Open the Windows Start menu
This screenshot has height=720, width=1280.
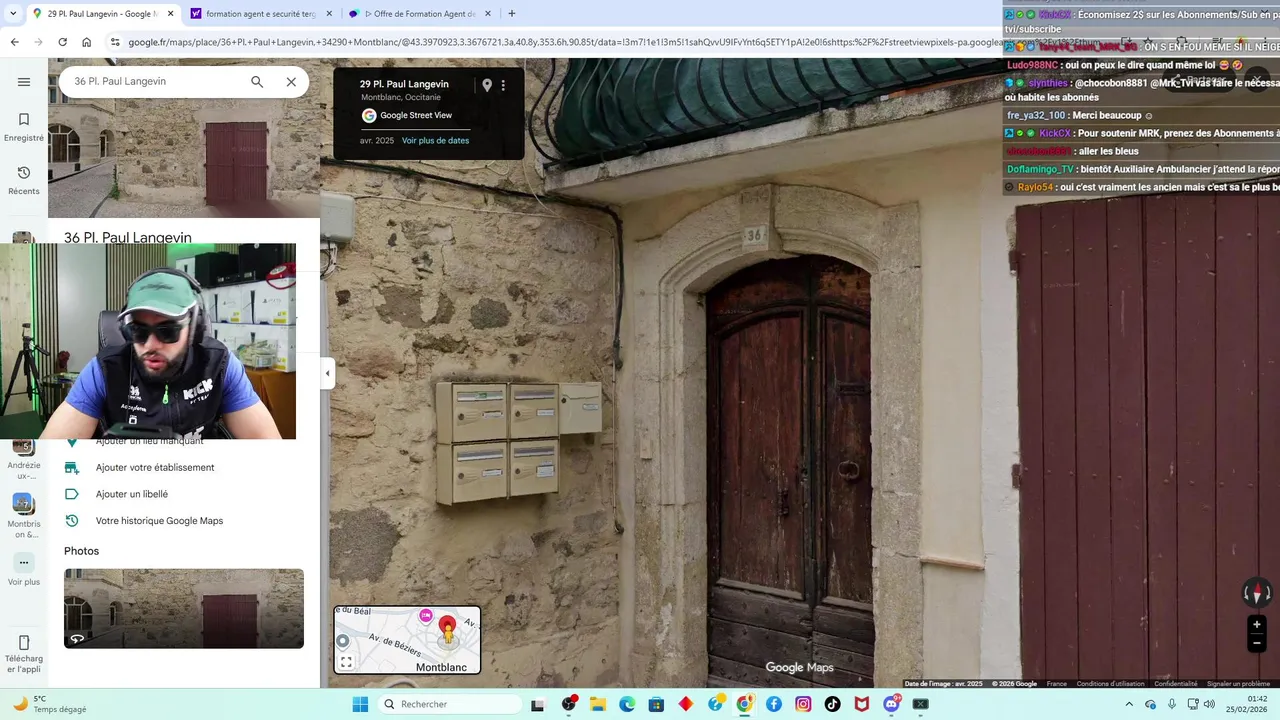point(360,704)
